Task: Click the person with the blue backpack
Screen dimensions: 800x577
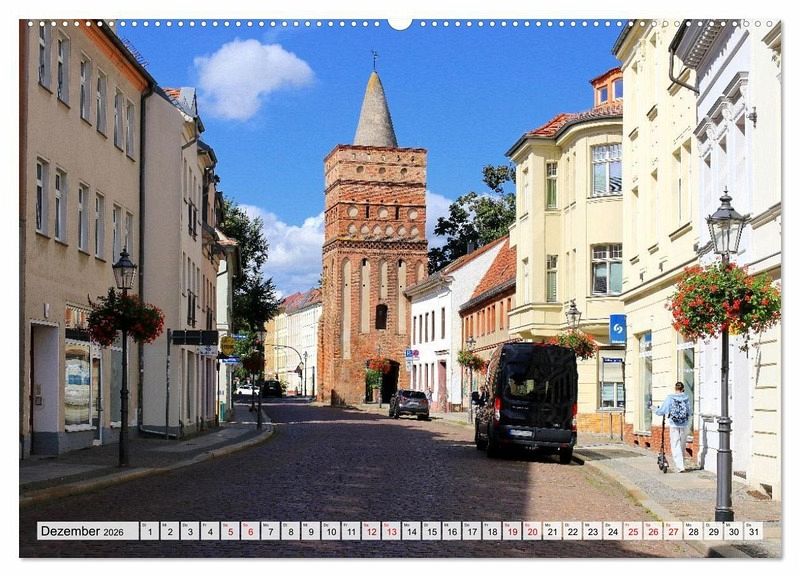Action: [677, 418]
